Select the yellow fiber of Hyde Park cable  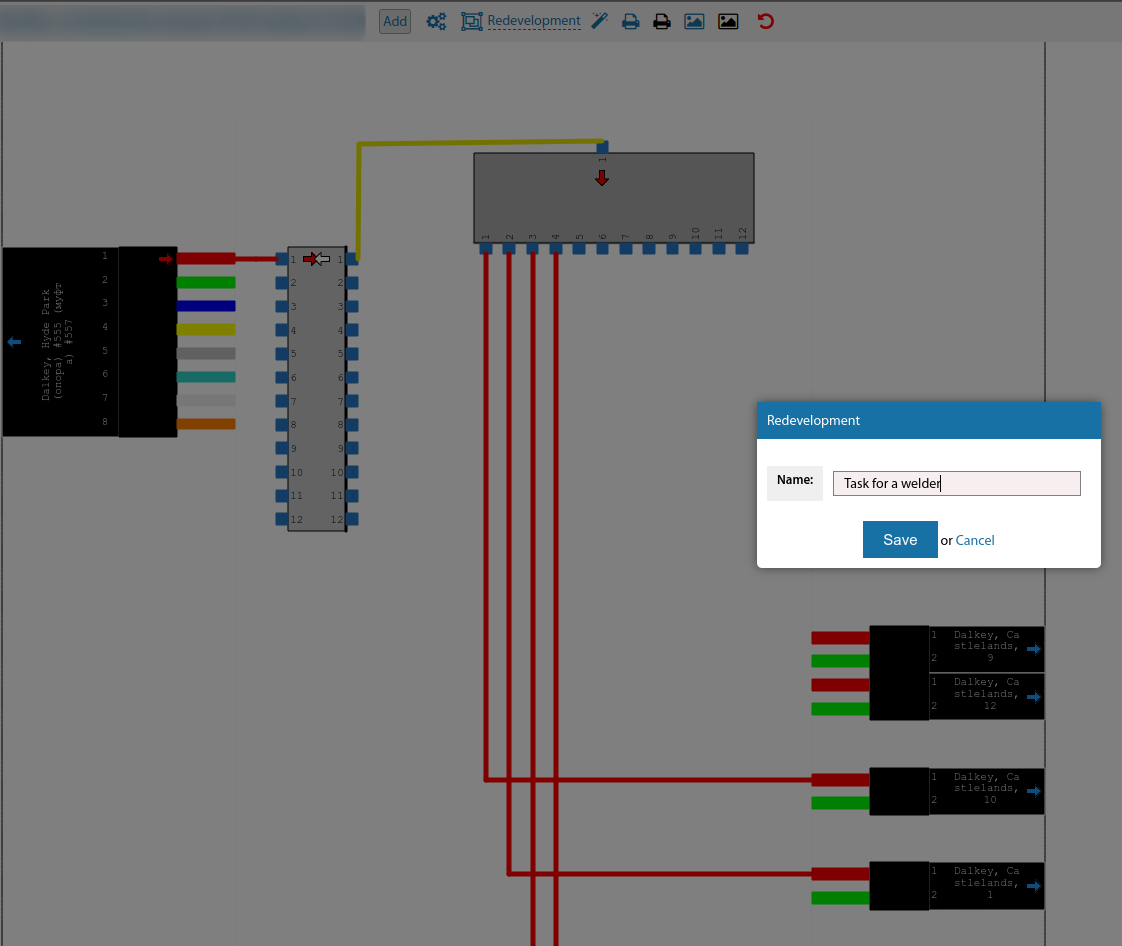coord(206,329)
